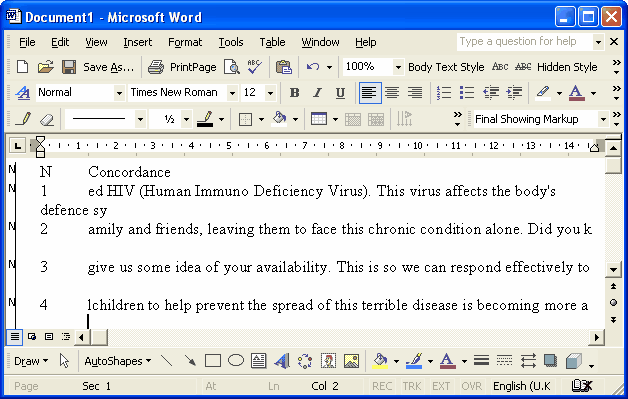Expand the font size 12 dropdown

tap(270, 93)
